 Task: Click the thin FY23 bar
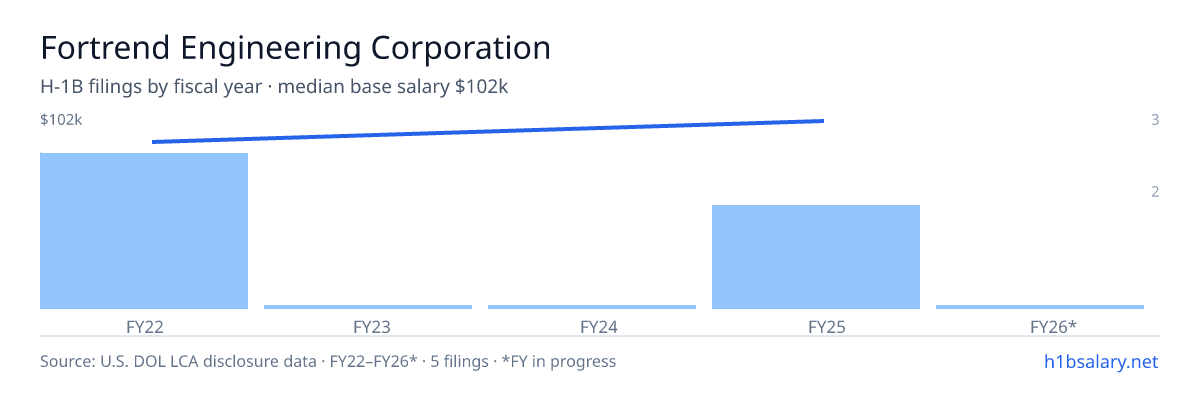coord(368,307)
